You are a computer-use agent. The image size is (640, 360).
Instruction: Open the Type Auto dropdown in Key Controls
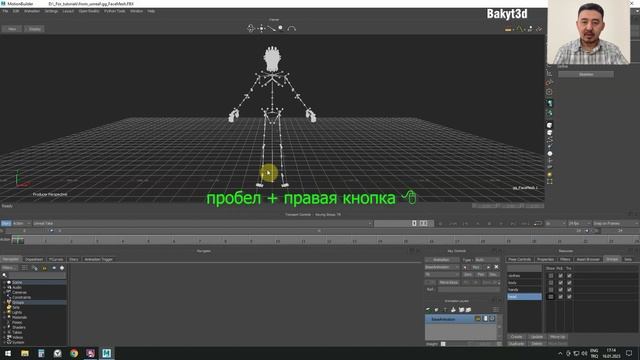(x=487, y=260)
